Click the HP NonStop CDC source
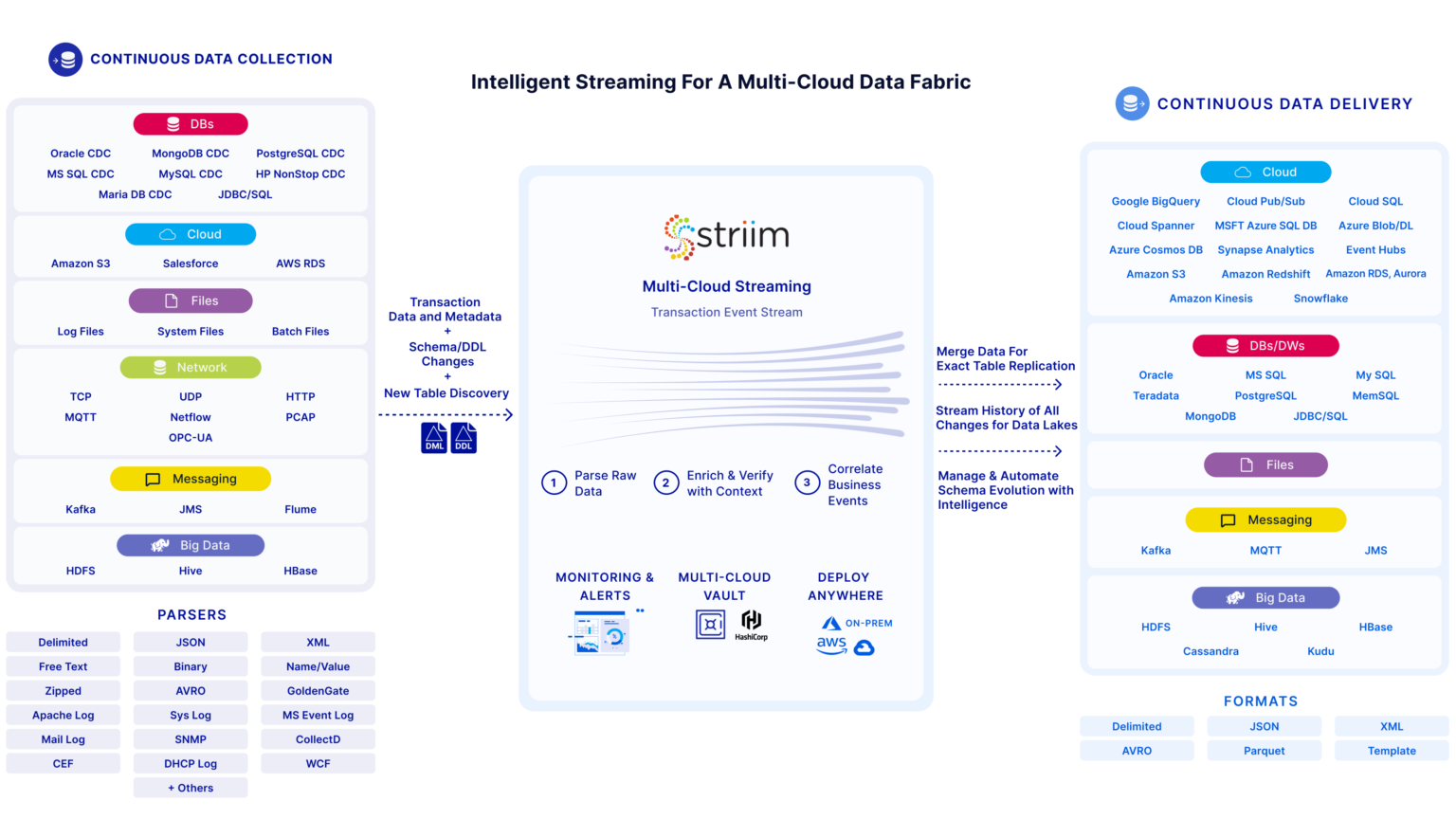The image size is (1456, 819). tap(300, 174)
